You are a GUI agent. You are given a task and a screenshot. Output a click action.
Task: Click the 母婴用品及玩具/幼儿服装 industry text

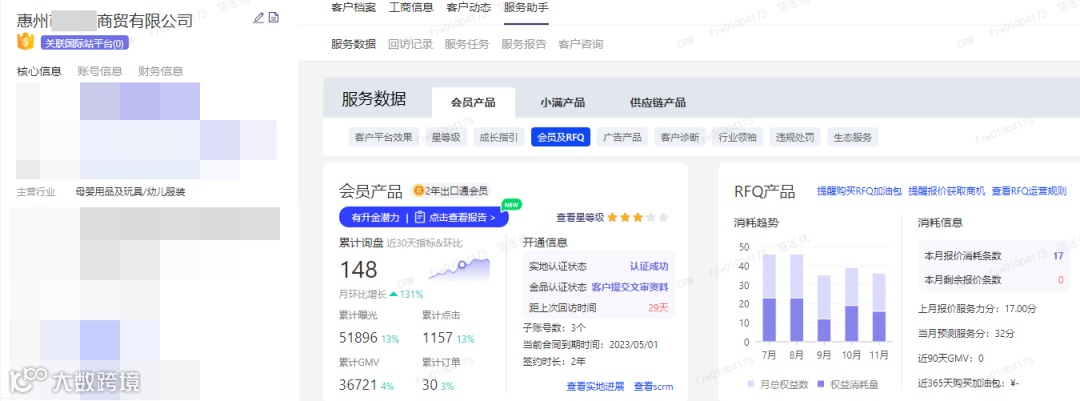pos(130,192)
